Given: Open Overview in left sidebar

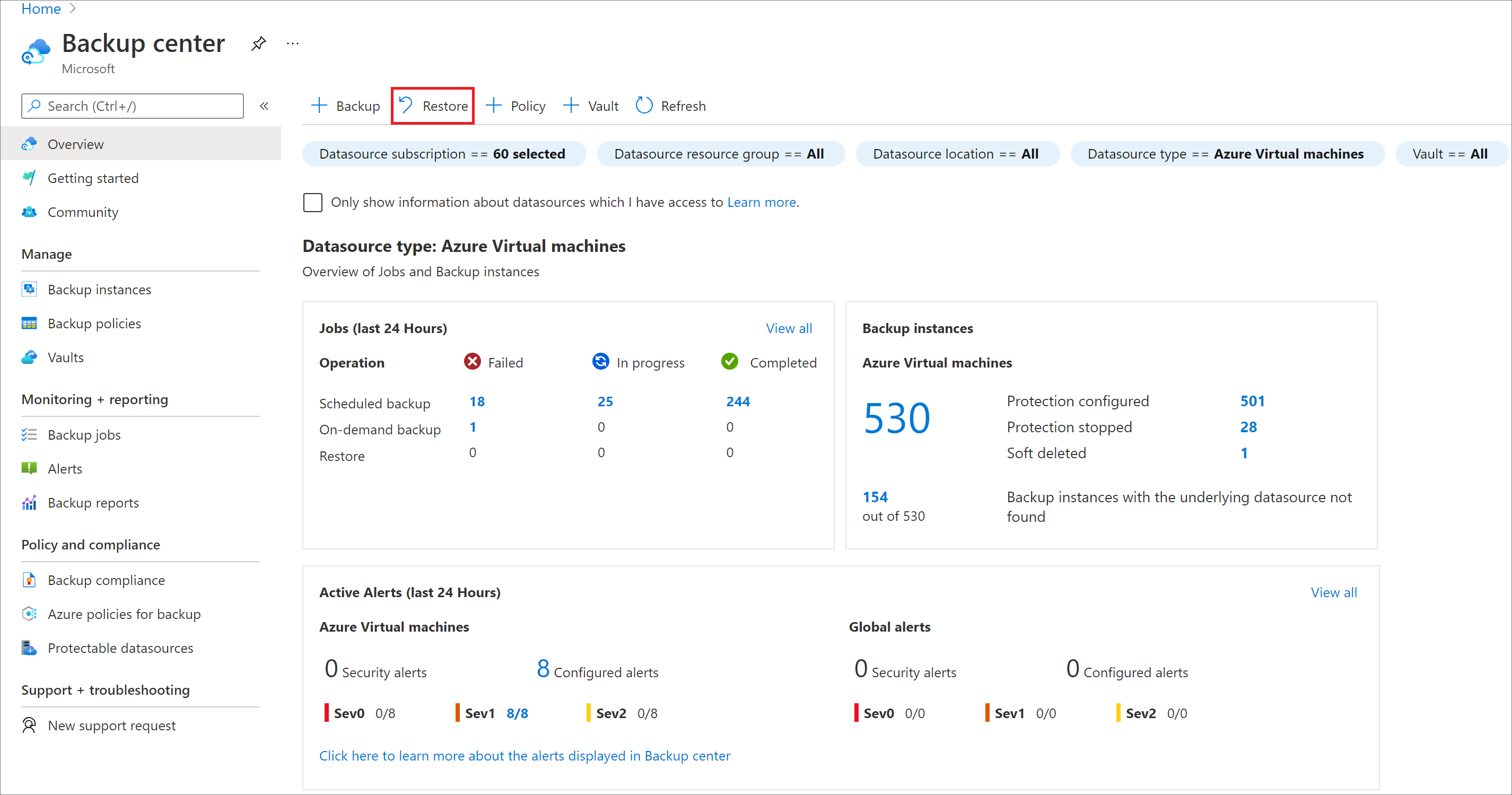Looking at the screenshot, I should (74, 144).
